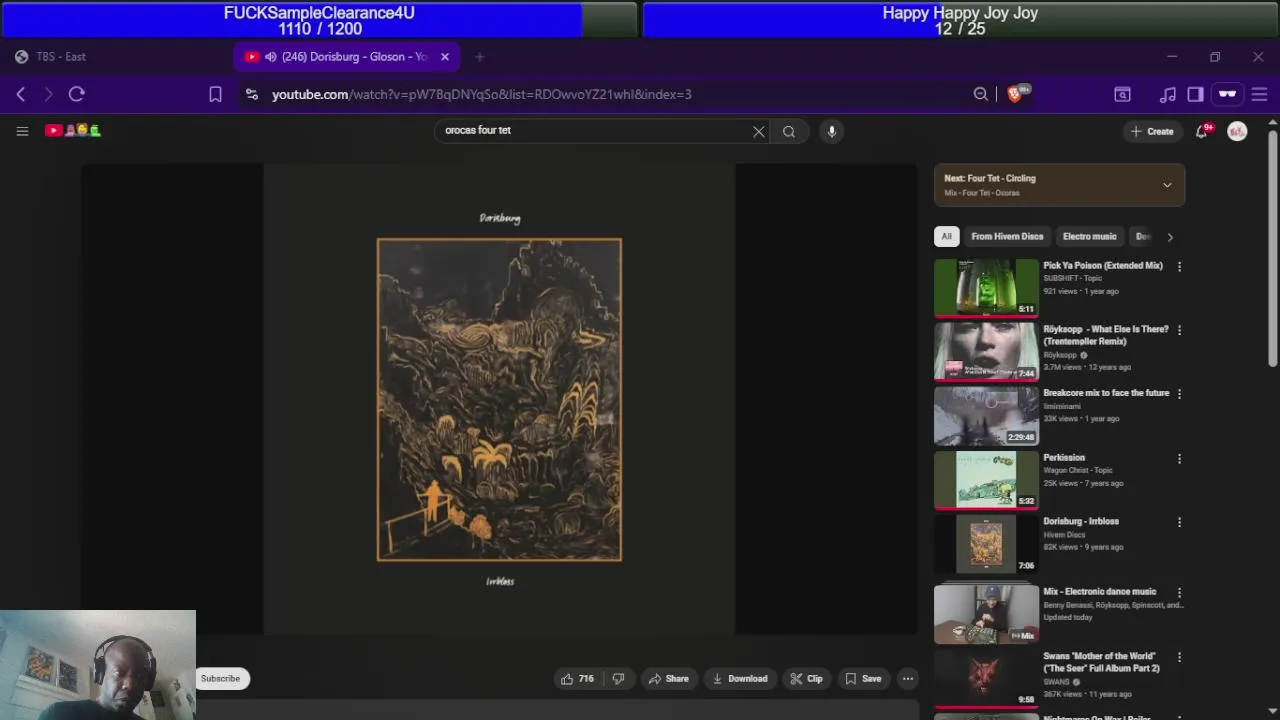
Task: Open the tab search icon in toolbar
Action: coord(1123,94)
